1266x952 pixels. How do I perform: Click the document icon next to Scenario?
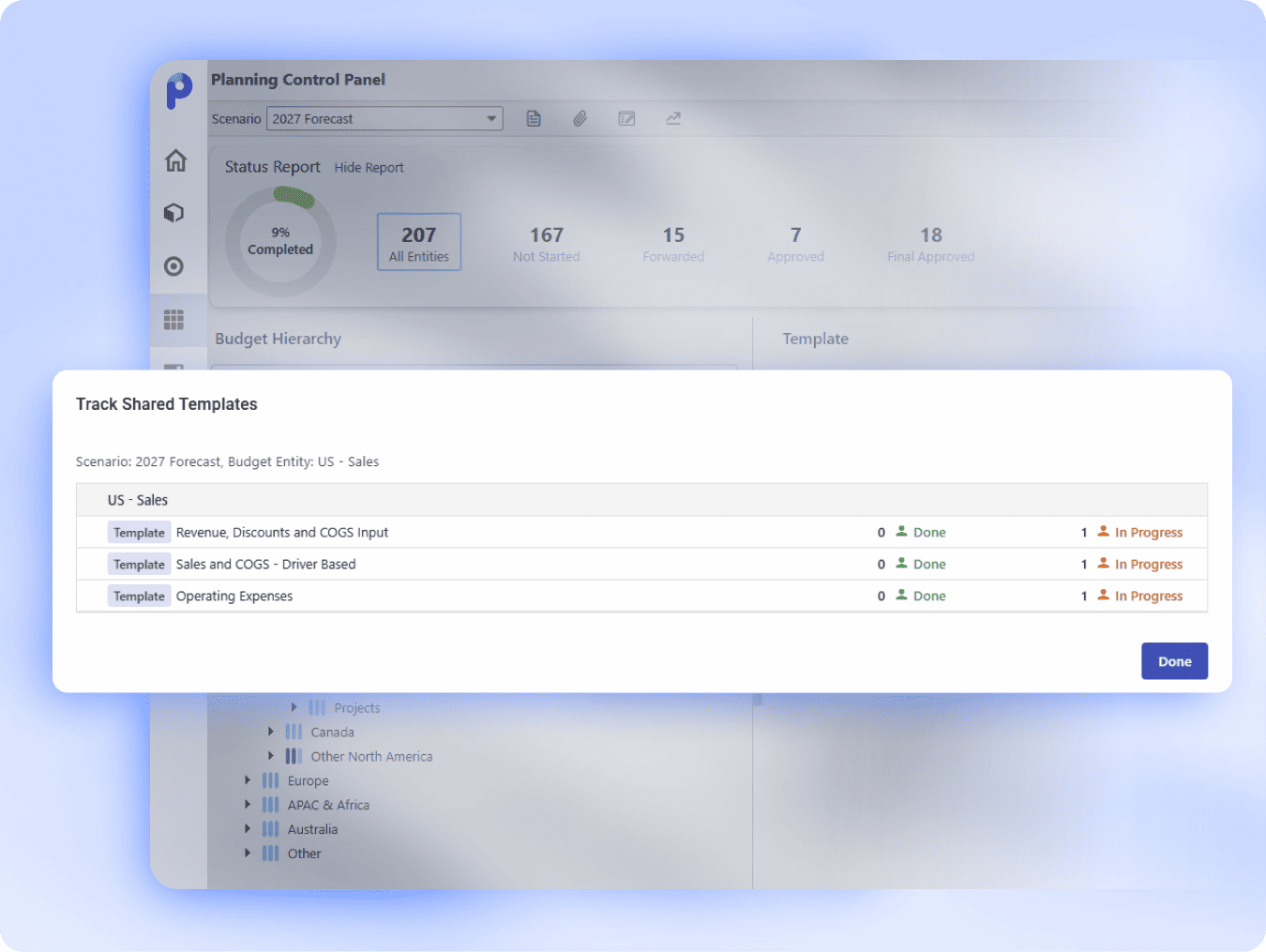pyautogui.click(x=534, y=119)
